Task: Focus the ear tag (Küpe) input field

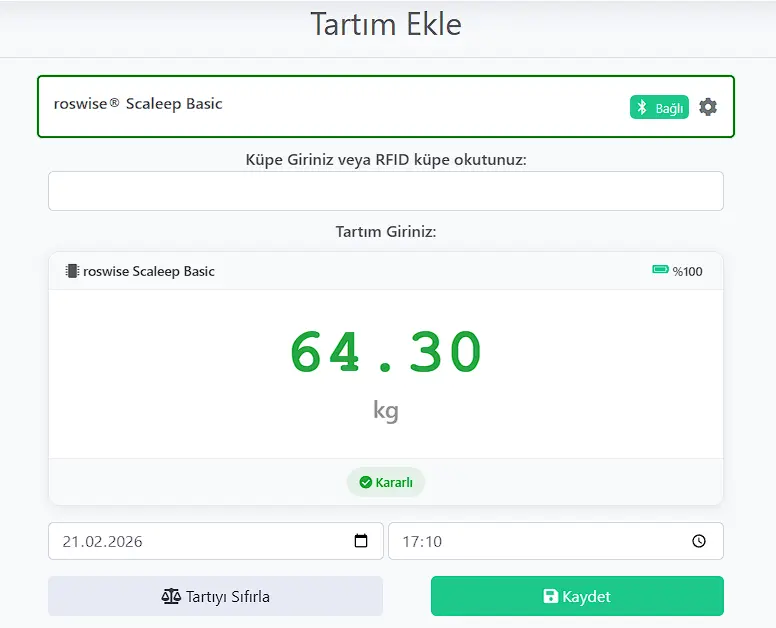Action: 385,191
